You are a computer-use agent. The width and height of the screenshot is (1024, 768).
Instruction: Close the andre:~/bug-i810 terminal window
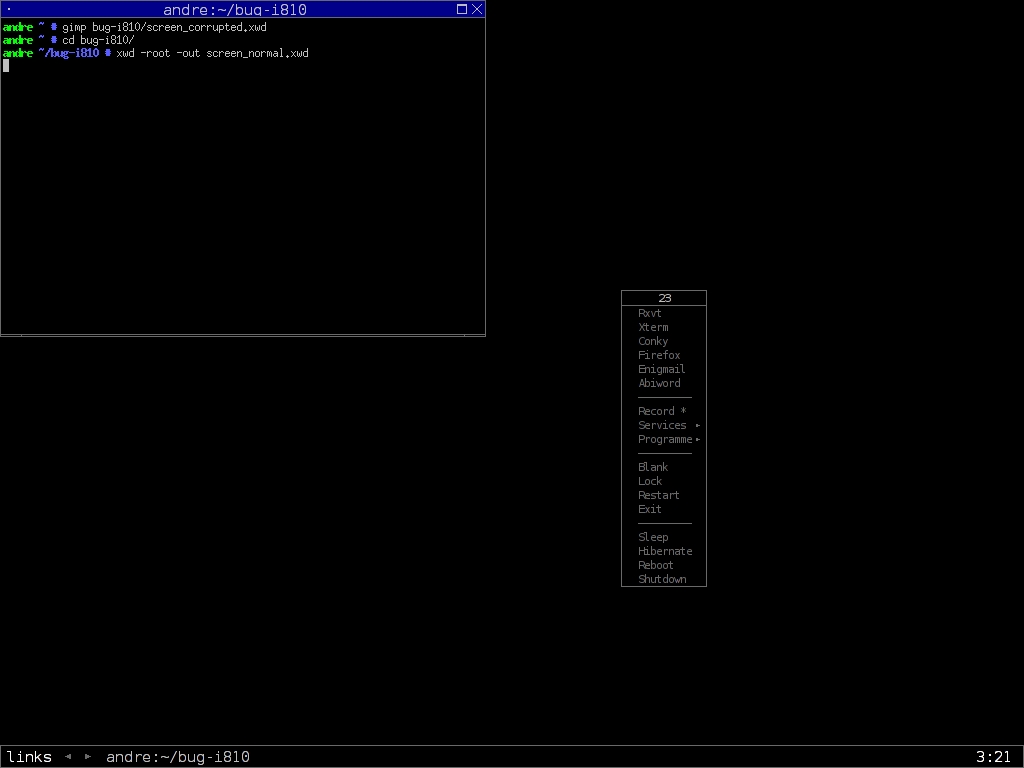point(477,9)
